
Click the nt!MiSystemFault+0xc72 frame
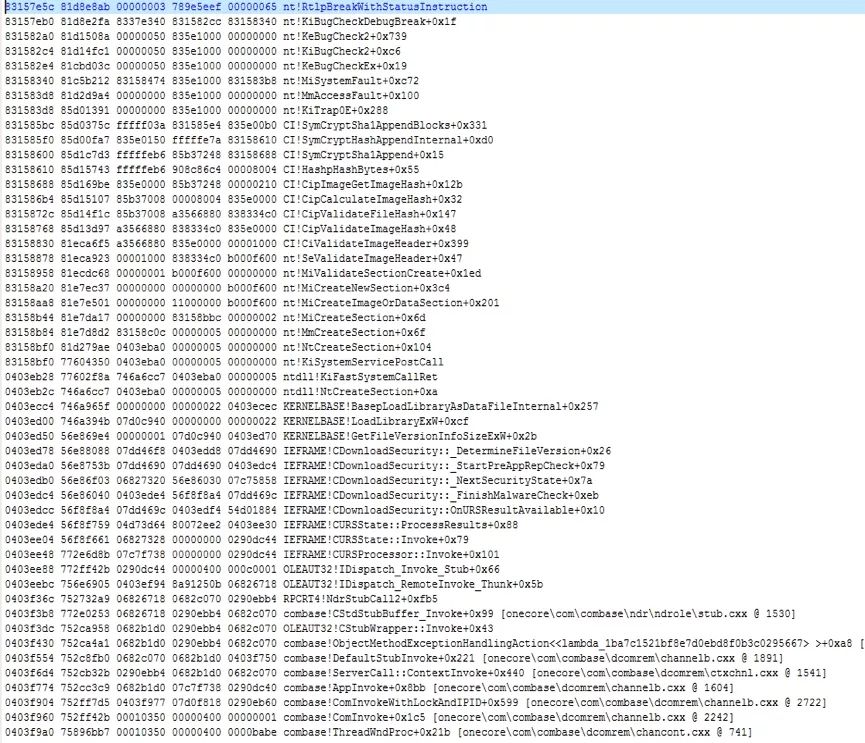(212, 81)
